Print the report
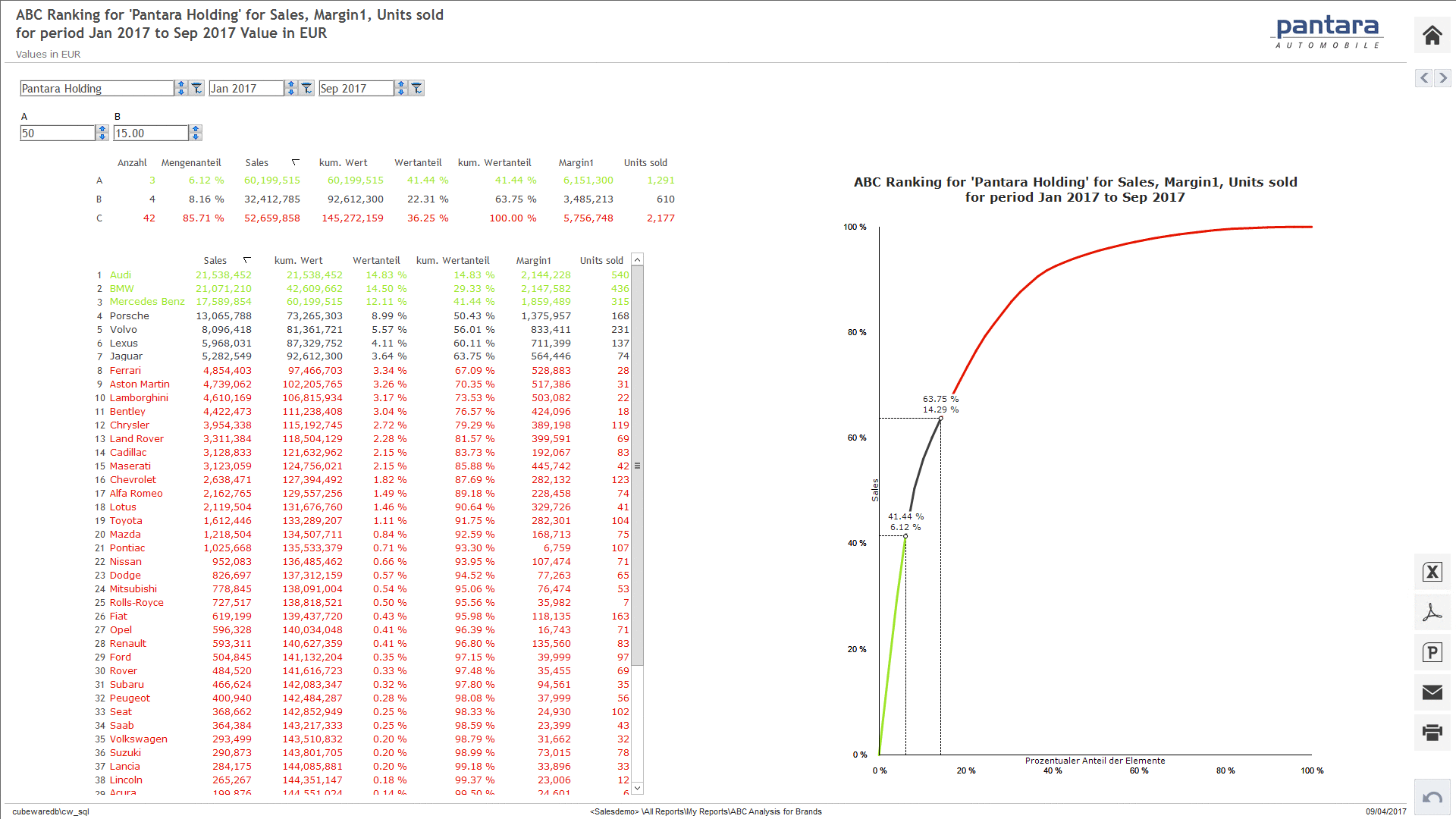This screenshot has height=819, width=1456. 1432,733
